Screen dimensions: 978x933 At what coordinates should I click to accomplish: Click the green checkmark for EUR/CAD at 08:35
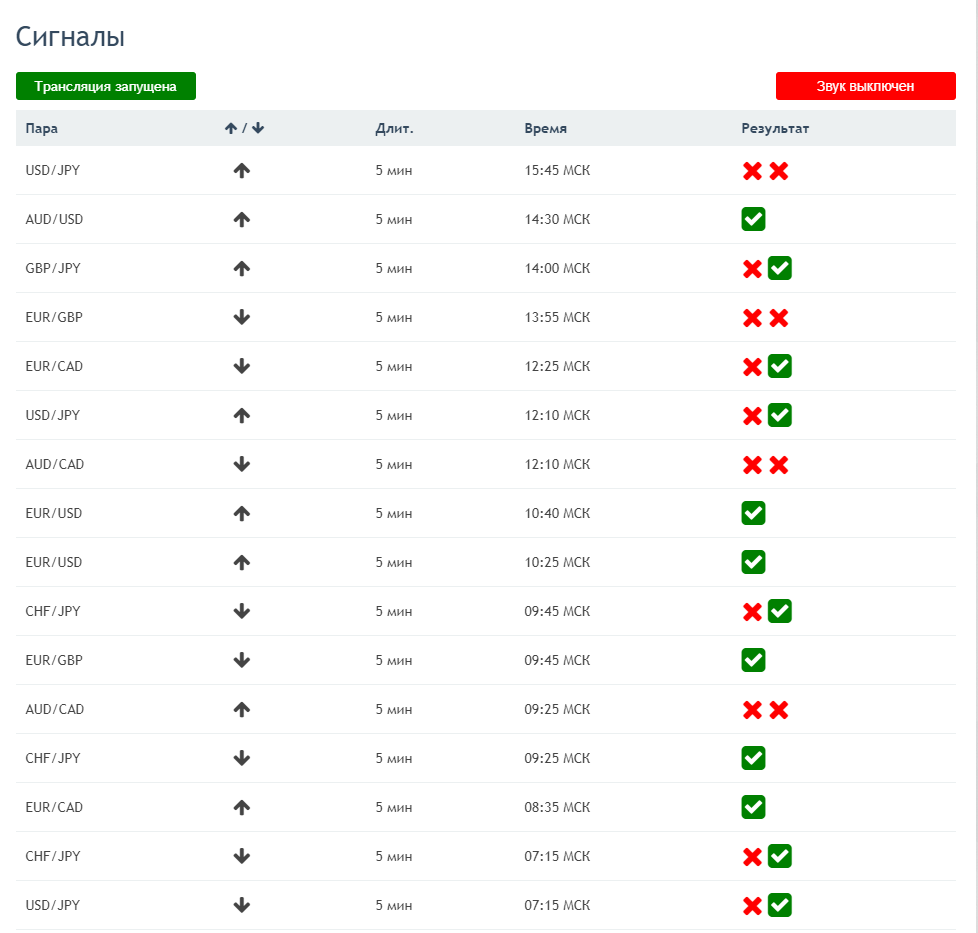coord(753,808)
